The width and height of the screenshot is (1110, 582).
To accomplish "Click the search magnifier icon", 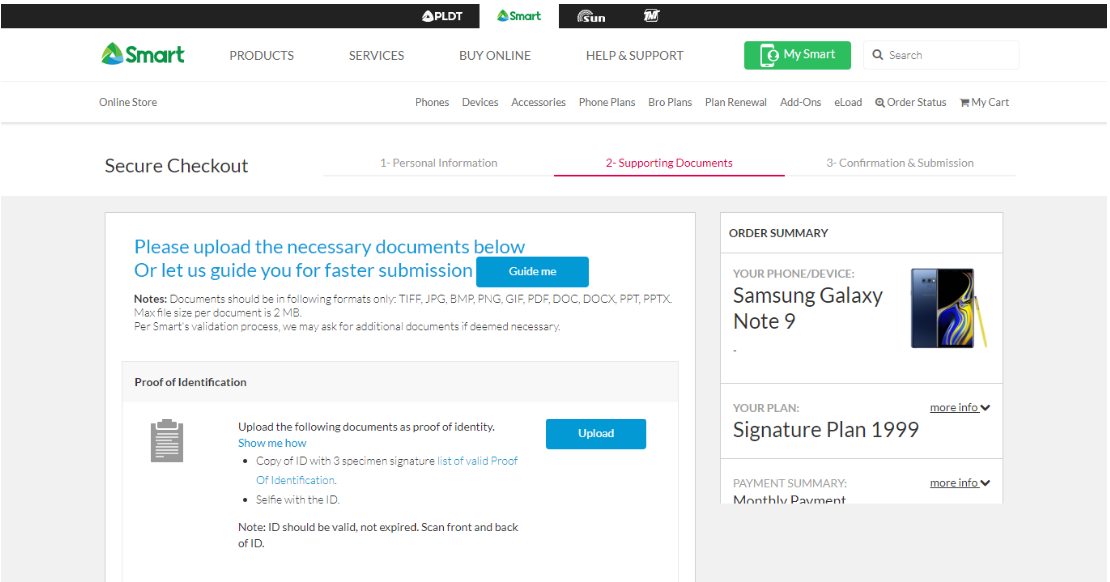I will pyautogui.click(x=878, y=55).
